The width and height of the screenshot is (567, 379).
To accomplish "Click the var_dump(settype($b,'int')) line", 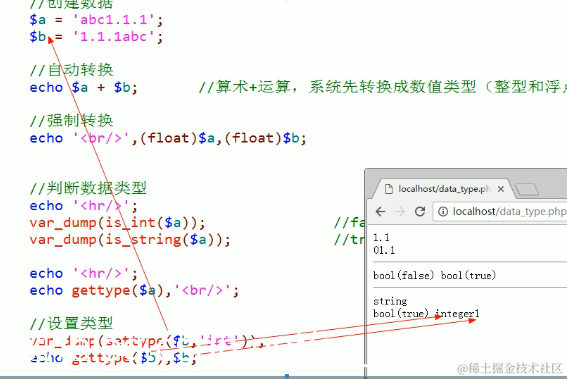I will (147, 341).
